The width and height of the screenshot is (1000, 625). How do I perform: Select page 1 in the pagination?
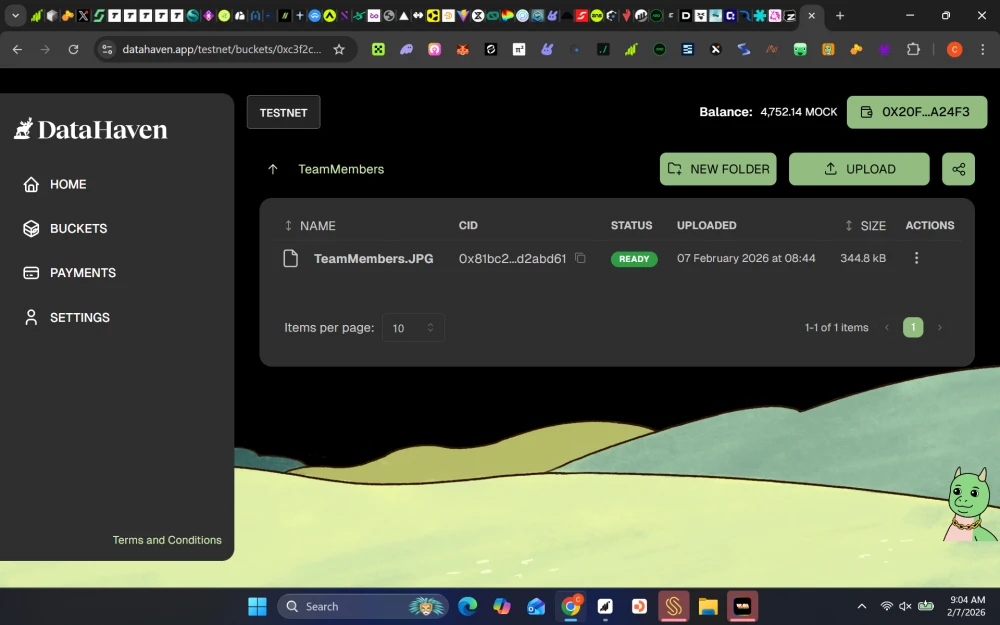pyautogui.click(x=913, y=328)
